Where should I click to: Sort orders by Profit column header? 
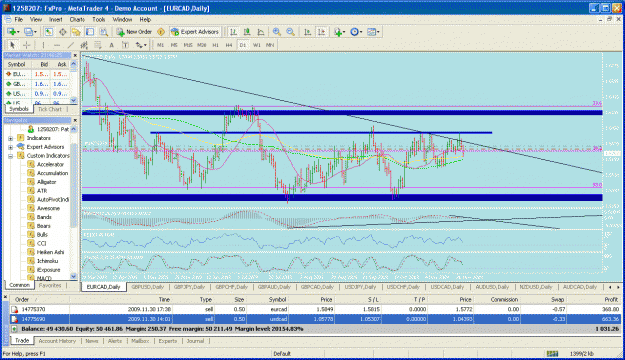(x=611, y=299)
